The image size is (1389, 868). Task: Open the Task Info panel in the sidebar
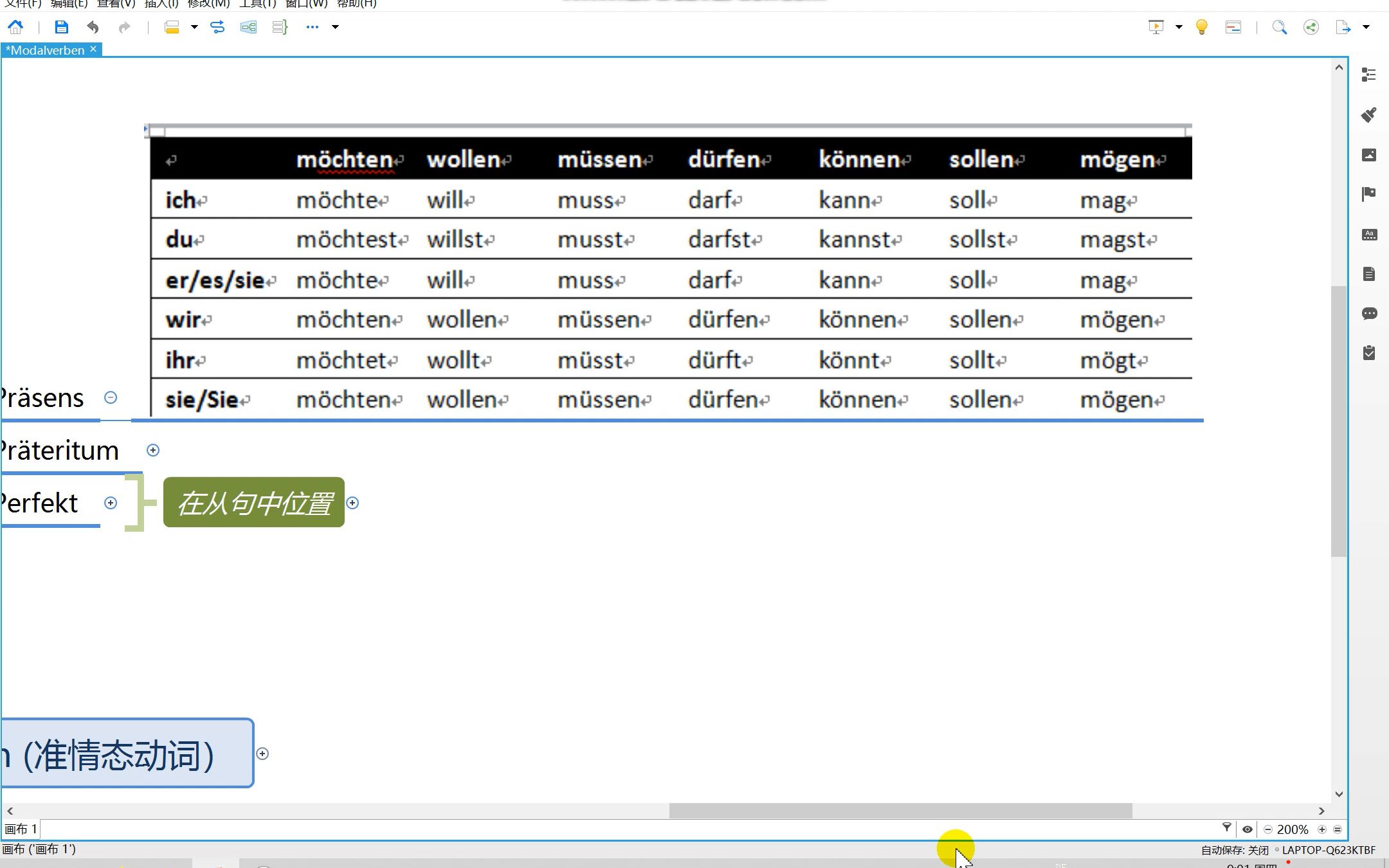pyautogui.click(x=1369, y=353)
